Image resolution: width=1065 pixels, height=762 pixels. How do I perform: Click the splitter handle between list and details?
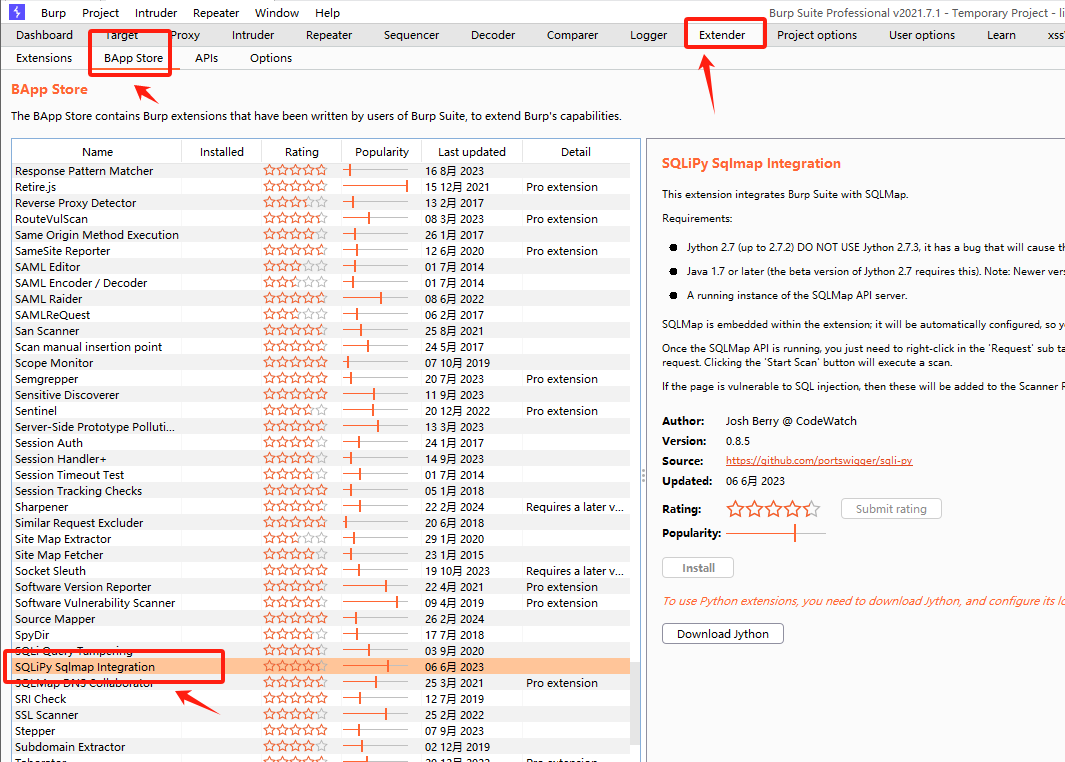(643, 475)
